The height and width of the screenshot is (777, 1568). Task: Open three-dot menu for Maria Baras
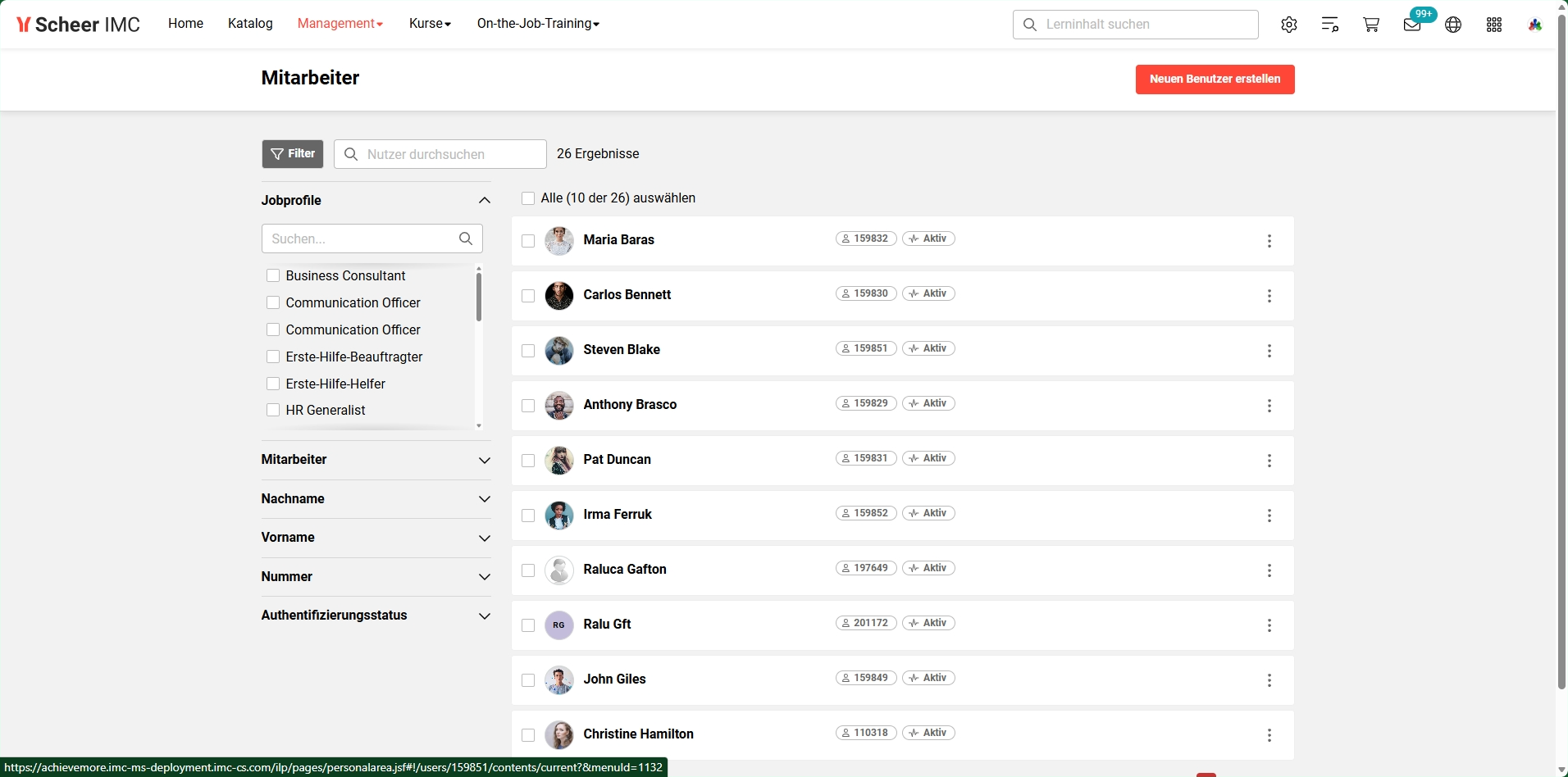point(1269,241)
